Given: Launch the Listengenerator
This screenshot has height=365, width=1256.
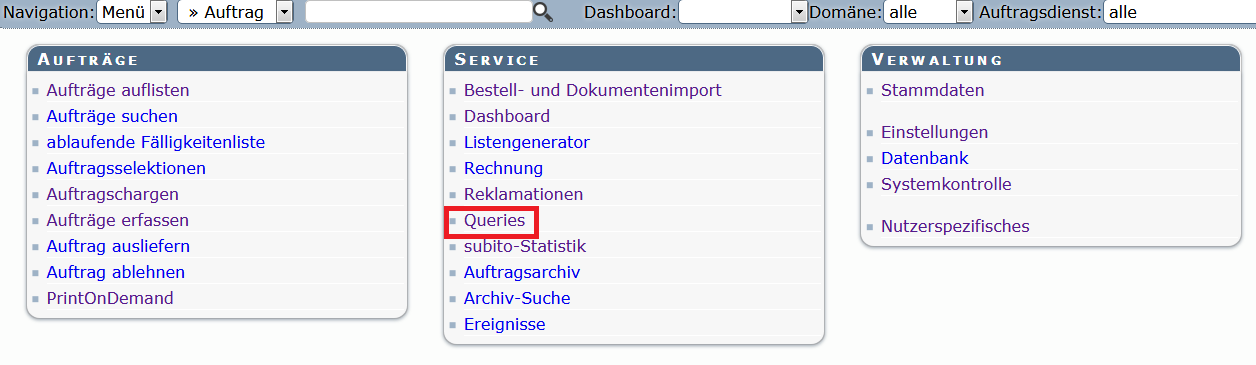Looking at the screenshot, I should pos(526,142).
